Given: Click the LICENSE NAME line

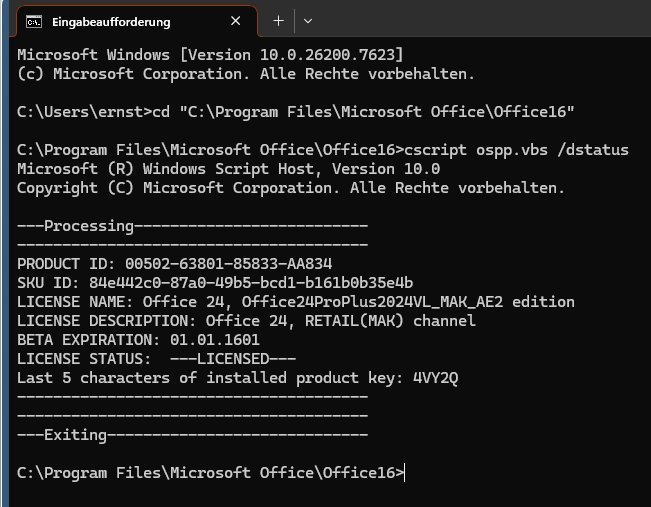Looking at the screenshot, I should click(x=296, y=302).
